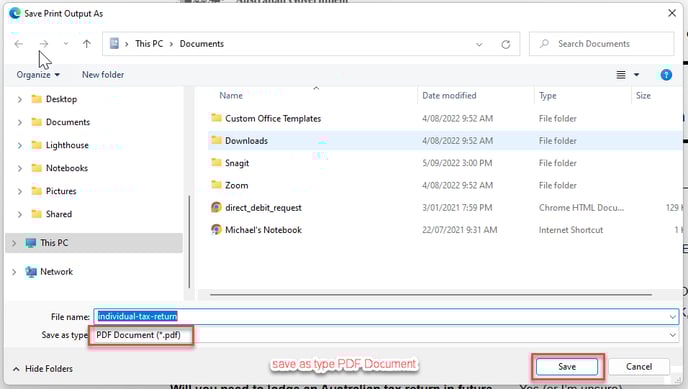Viewport: 688px width, 389px height.
Task: Hide Folders pane toggle
Action: coord(43,369)
